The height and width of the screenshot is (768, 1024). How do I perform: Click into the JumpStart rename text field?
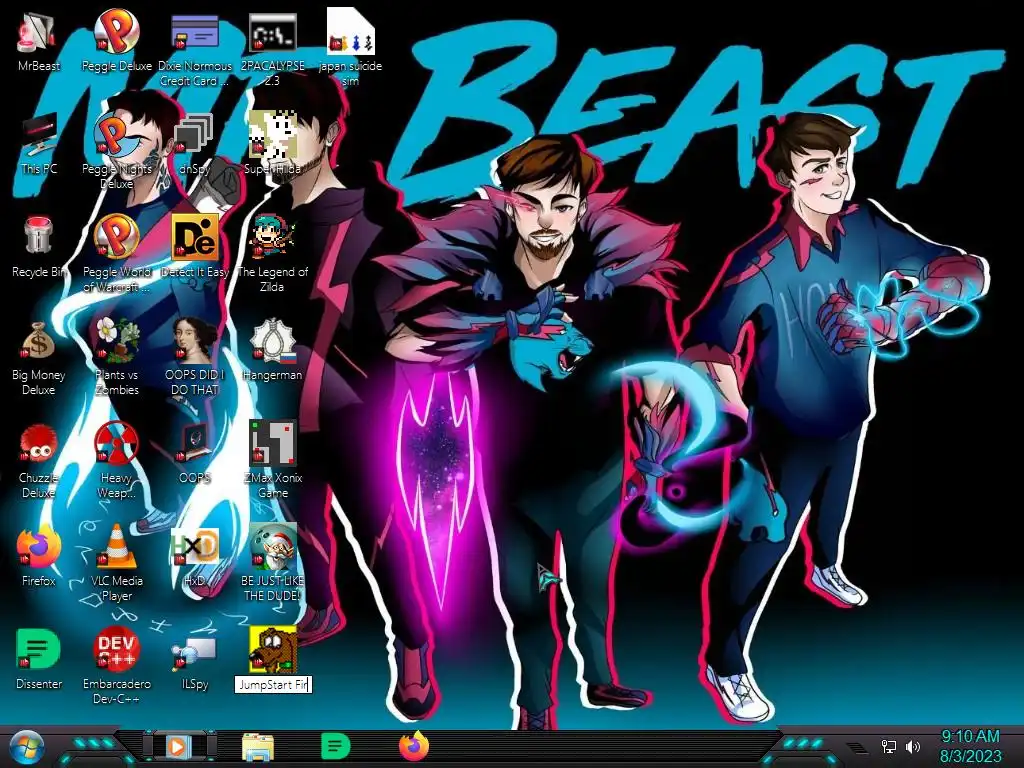[x=273, y=684]
